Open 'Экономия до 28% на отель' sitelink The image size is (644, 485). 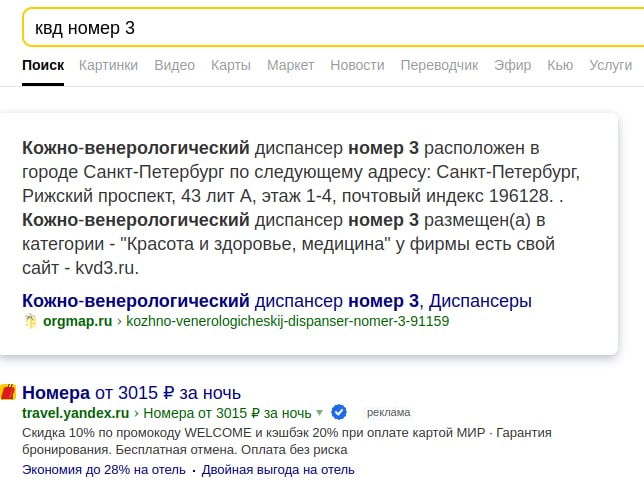pyautogui.click(x=104, y=470)
